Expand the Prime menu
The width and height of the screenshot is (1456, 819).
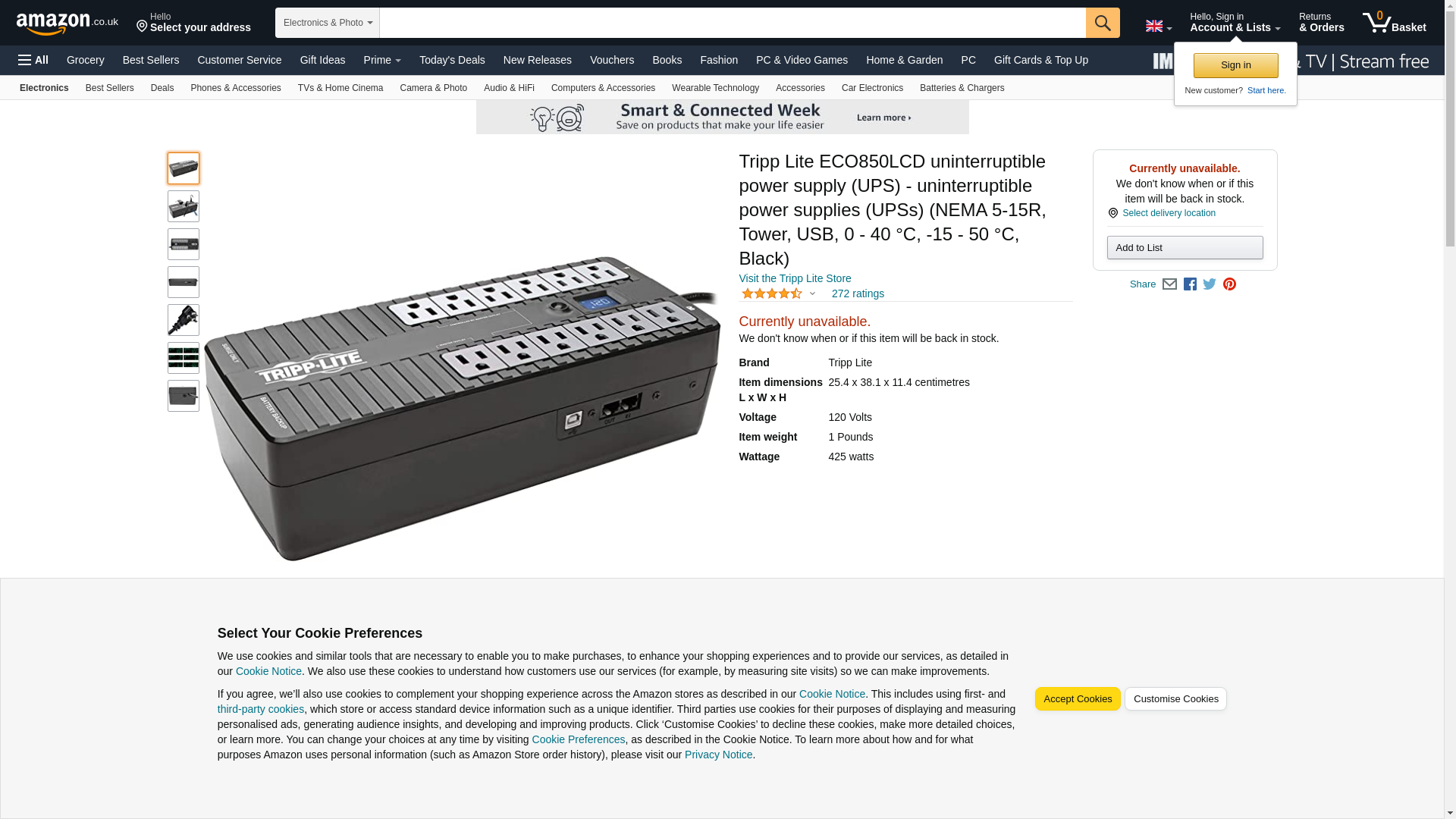tap(382, 60)
